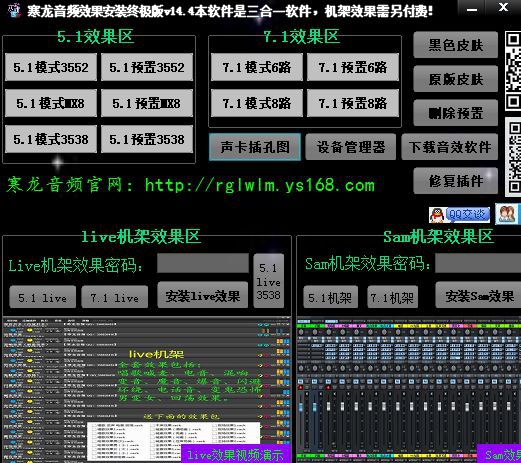Viewport: 521px width, 463px height.
Task: Select 5.1模式3538 mode
Action: (x=51, y=139)
